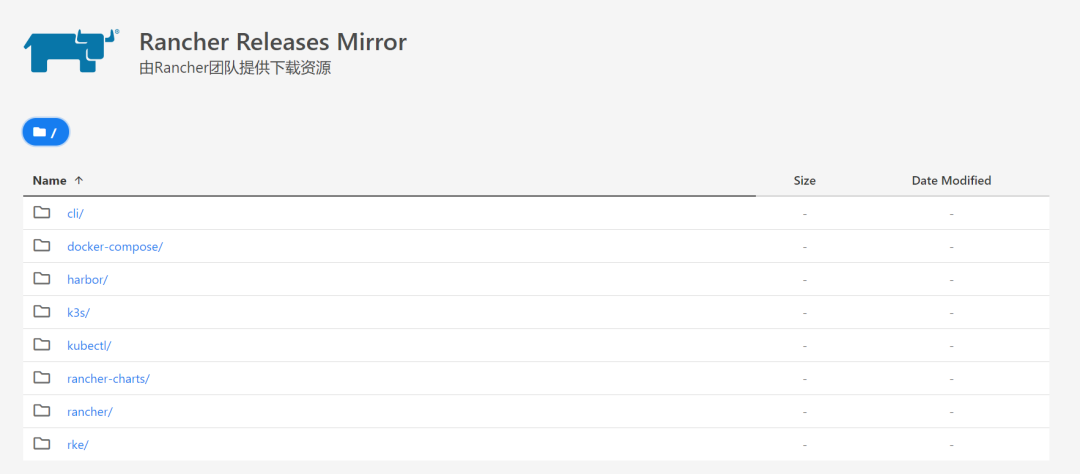Click the root path breadcrumb button
This screenshot has width=1080, height=474.
coord(45,132)
